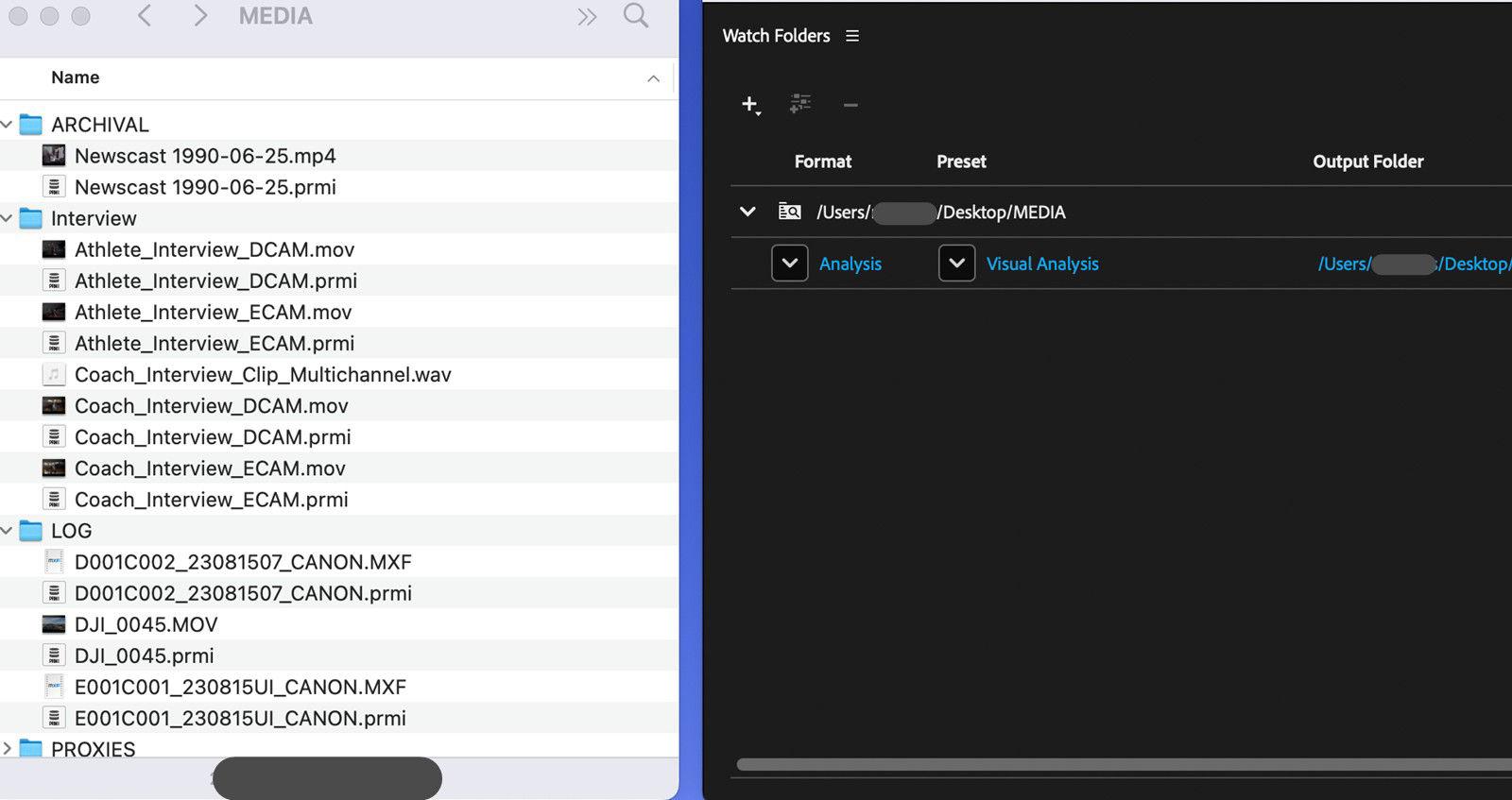Click the Coach_Interview_Clip_Multichannel.wav audio icon
Image resolution: width=1512 pixels, height=800 pixels.
(x=54, y=374)
